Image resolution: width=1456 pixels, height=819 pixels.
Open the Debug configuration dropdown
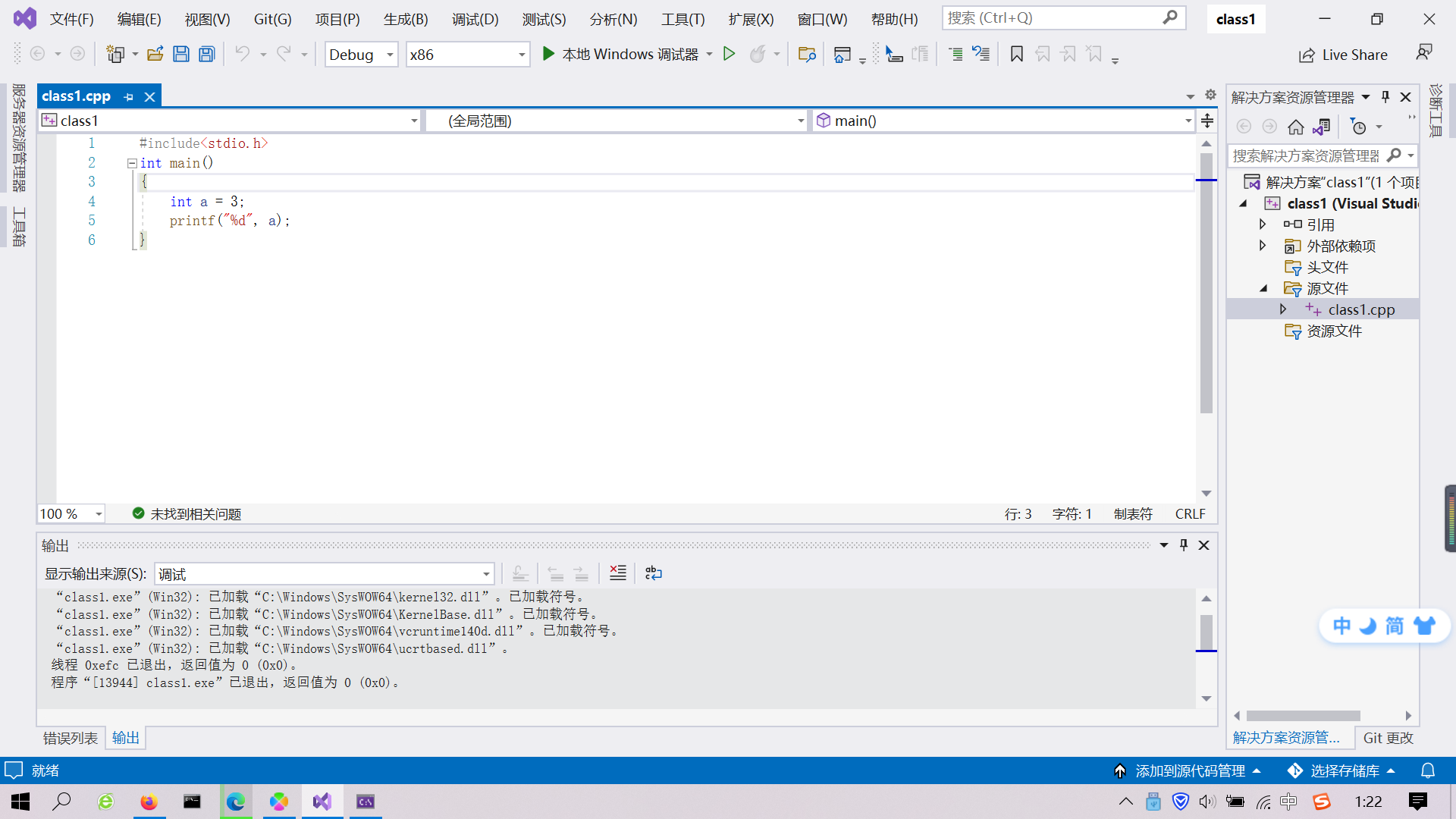click(x=390, y=55)
